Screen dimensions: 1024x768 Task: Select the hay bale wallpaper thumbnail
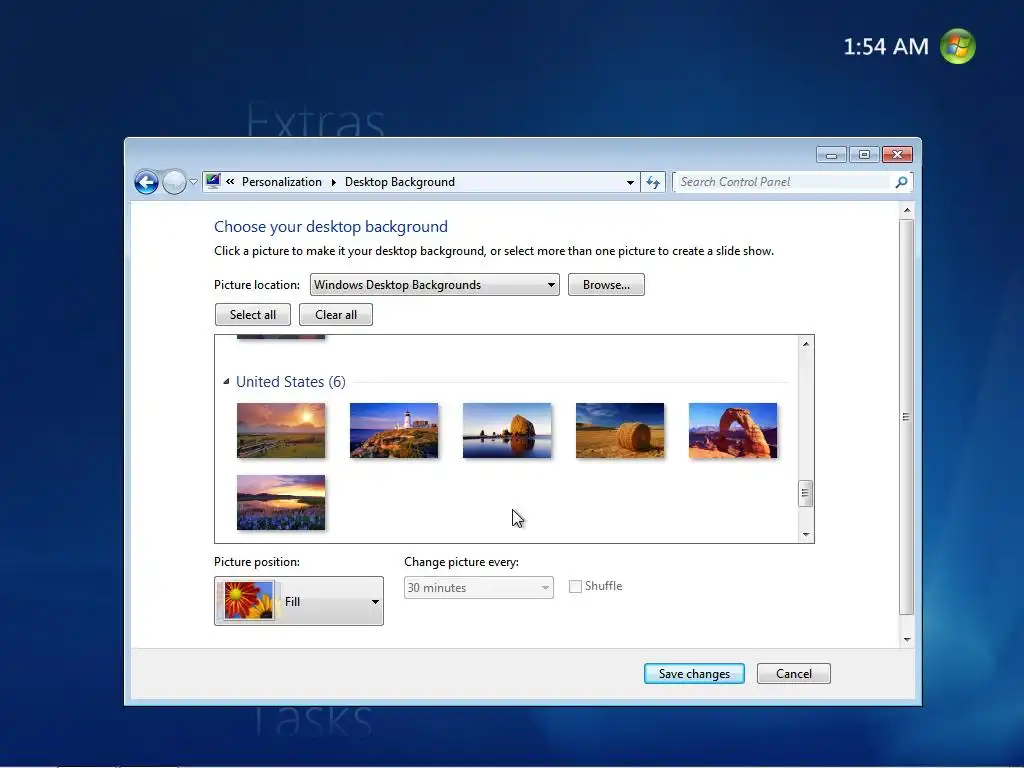click(x=620, y=430)
